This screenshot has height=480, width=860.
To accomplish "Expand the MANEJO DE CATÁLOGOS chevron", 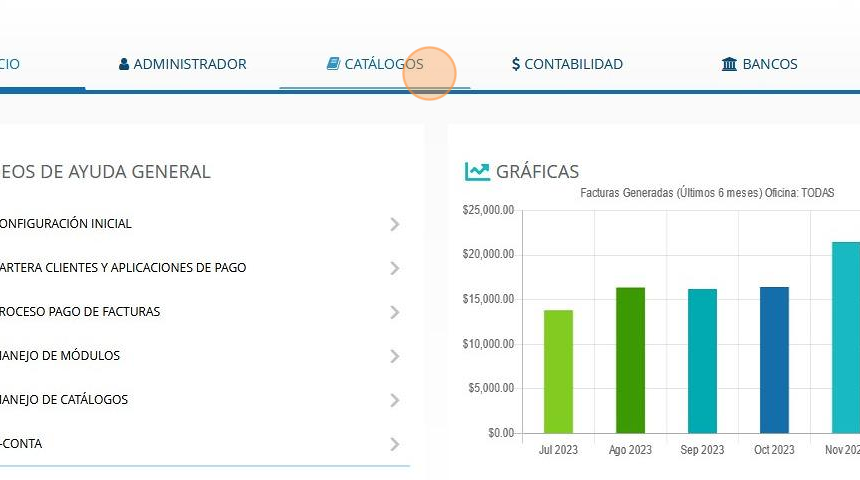I will tap(395, 400).
